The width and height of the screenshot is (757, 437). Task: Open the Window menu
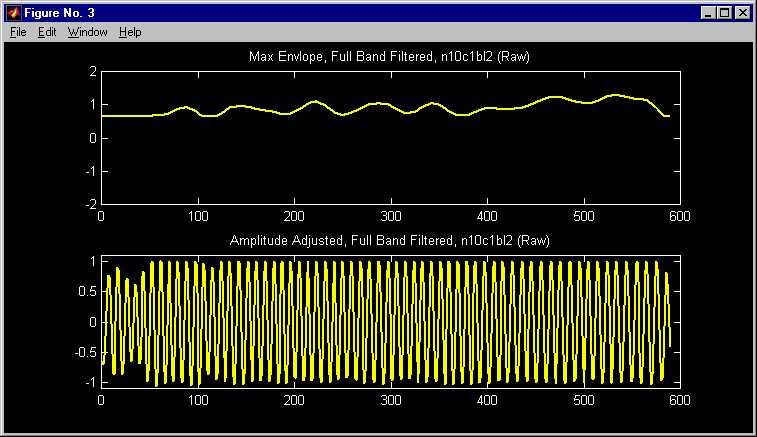pyautogui.click(x=87, y=32)
